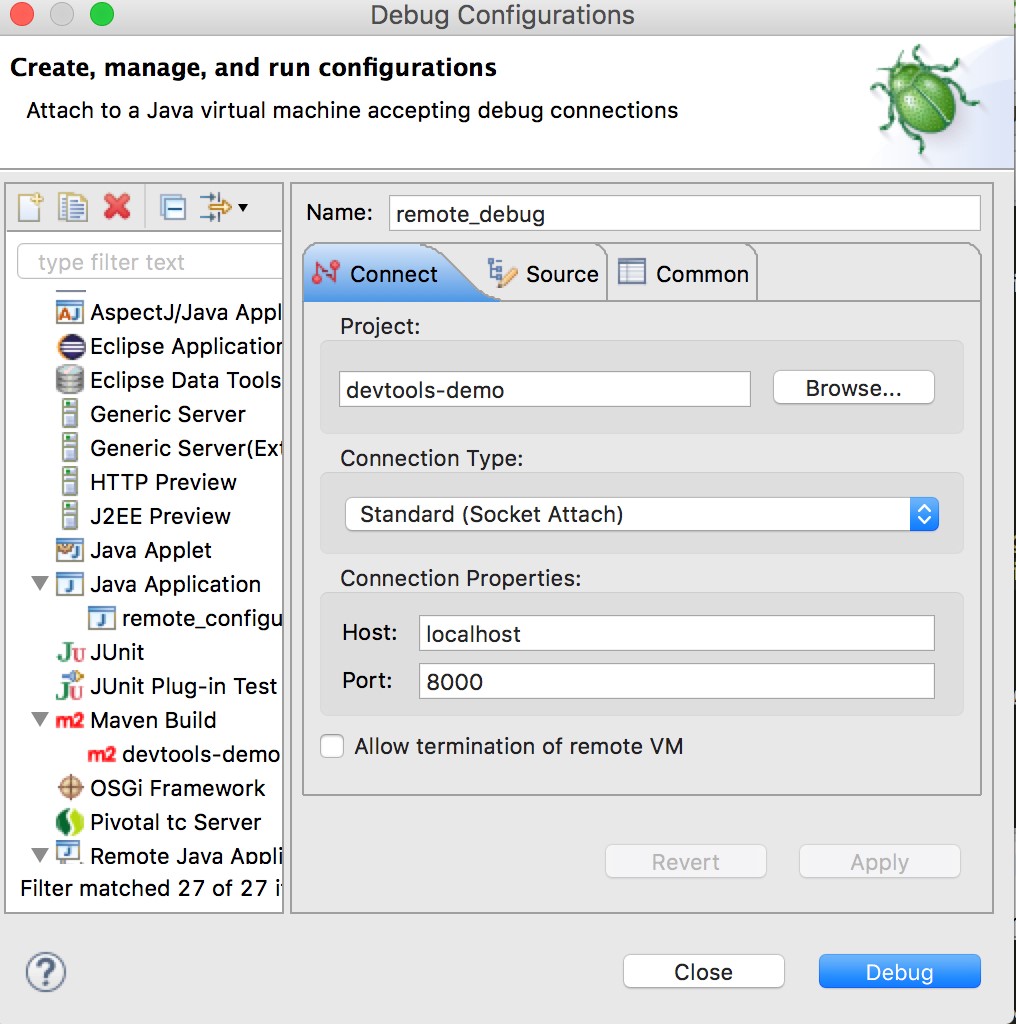Image resolution: width=1016 pixels, height=1024 pixels.
Task: Open the filter icon's dropdown arrow
Action: [243, 208]
